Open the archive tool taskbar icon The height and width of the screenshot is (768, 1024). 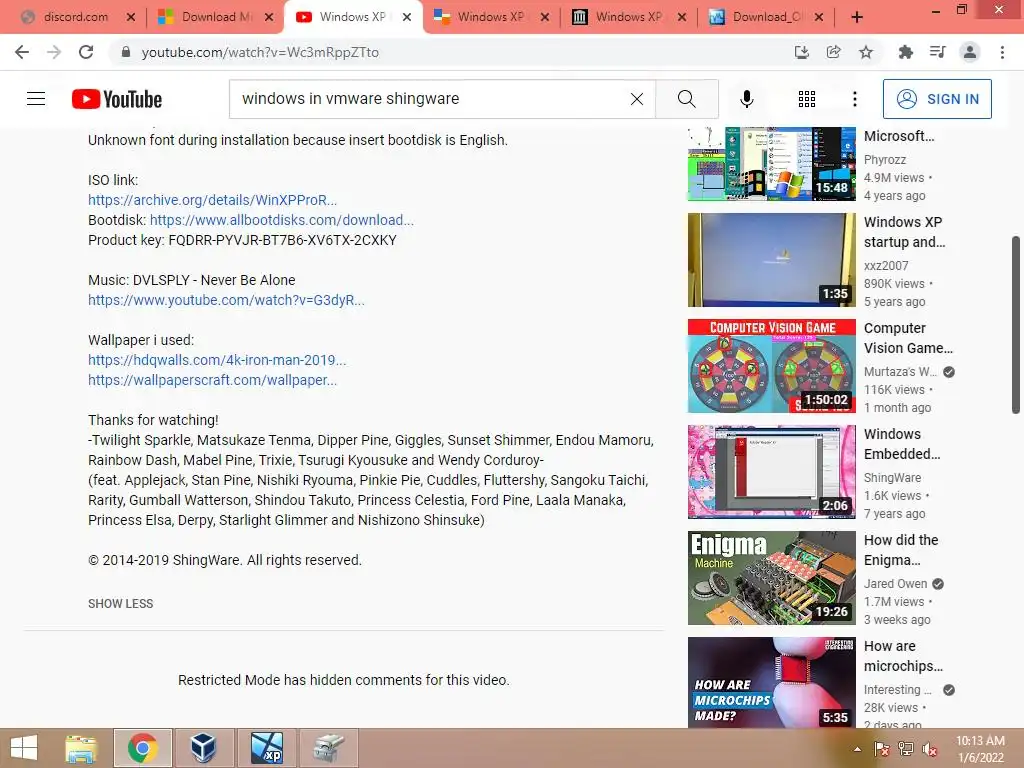(x=328, y=748)
